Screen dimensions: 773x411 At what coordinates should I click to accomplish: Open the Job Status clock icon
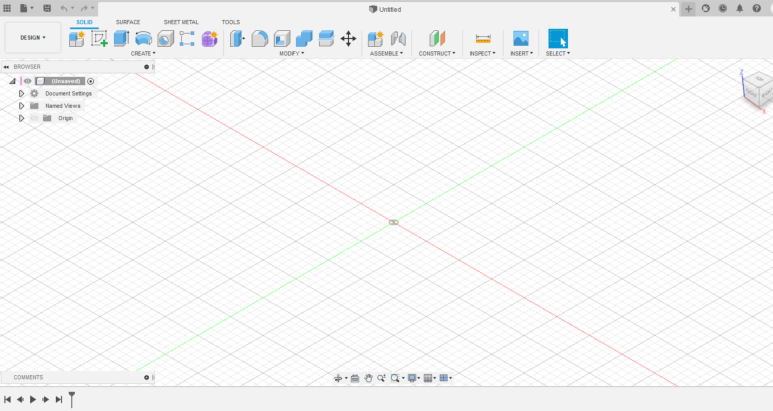723,8
